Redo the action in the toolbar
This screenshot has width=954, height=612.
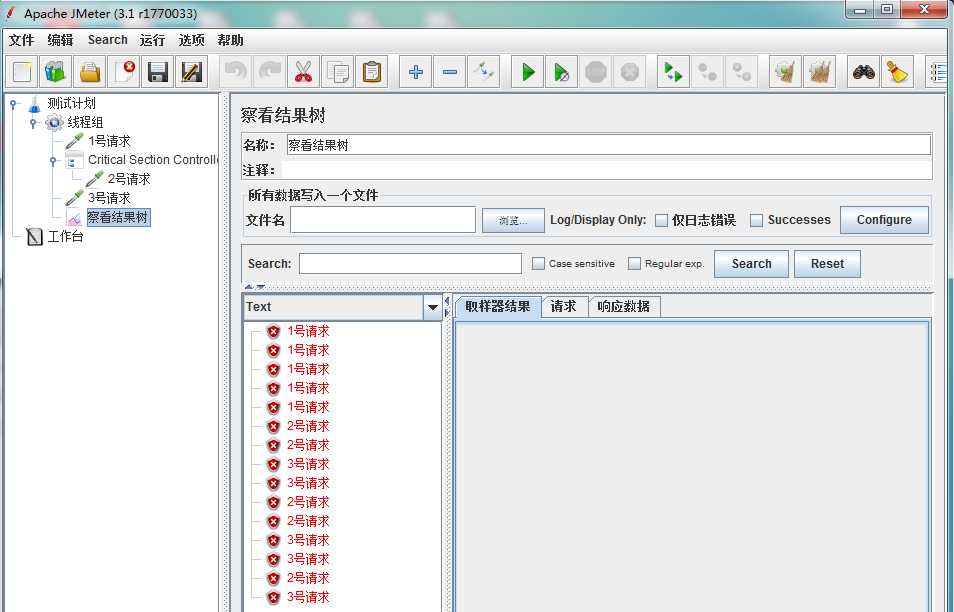270,72
